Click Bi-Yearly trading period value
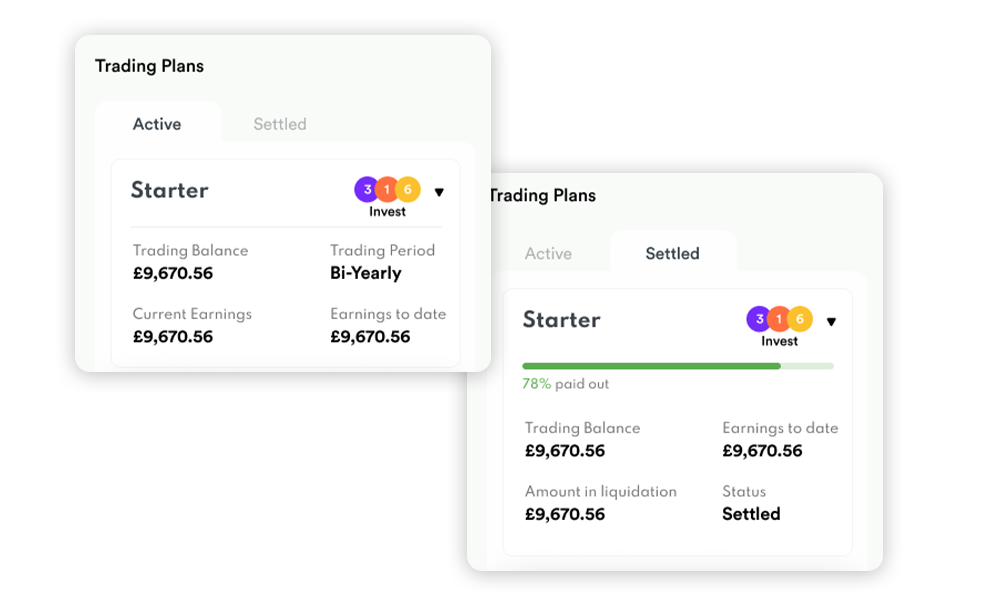This screenshot has height=615, width=1000. click(x=366, y=273)
